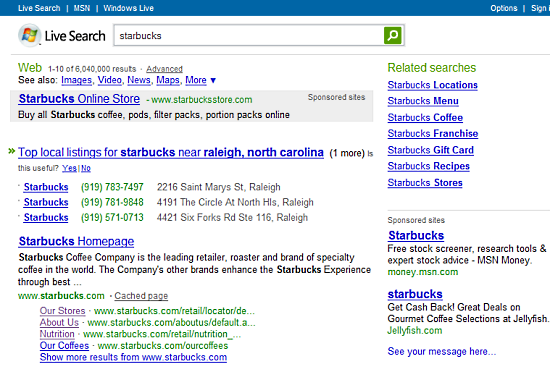
Task: Switch to Video results
Action: pos(109,80)
